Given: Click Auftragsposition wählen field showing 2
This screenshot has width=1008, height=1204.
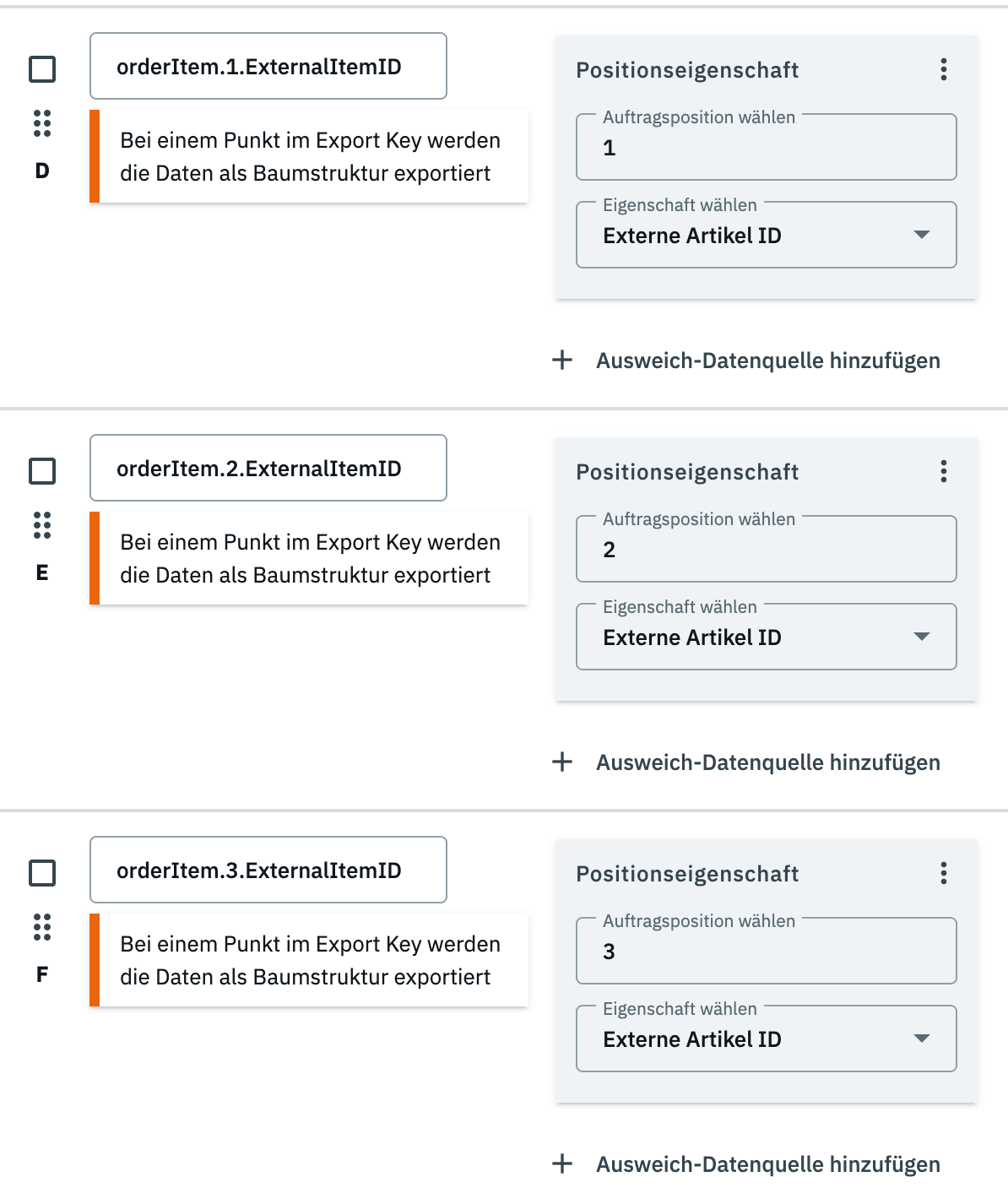Looking at the screenshot, I should pos(766,550).
